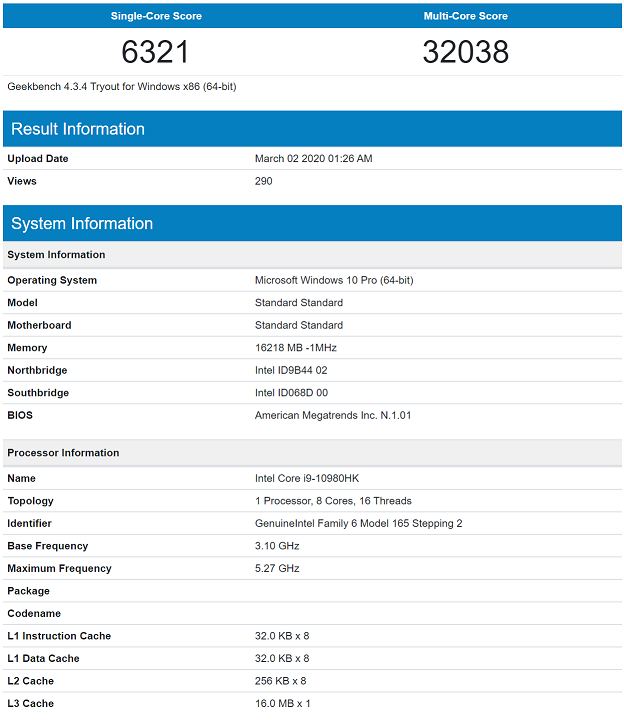Image resolution: width=624 pixels, height=725 pixels.
Task: Click the Upload Date label
Action: tap(37, 159)
